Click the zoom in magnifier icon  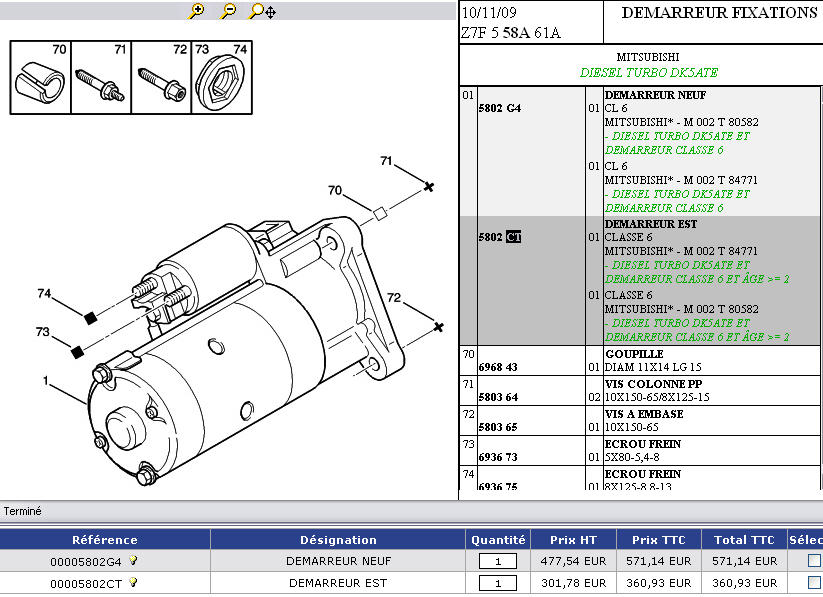pos(197,11)
